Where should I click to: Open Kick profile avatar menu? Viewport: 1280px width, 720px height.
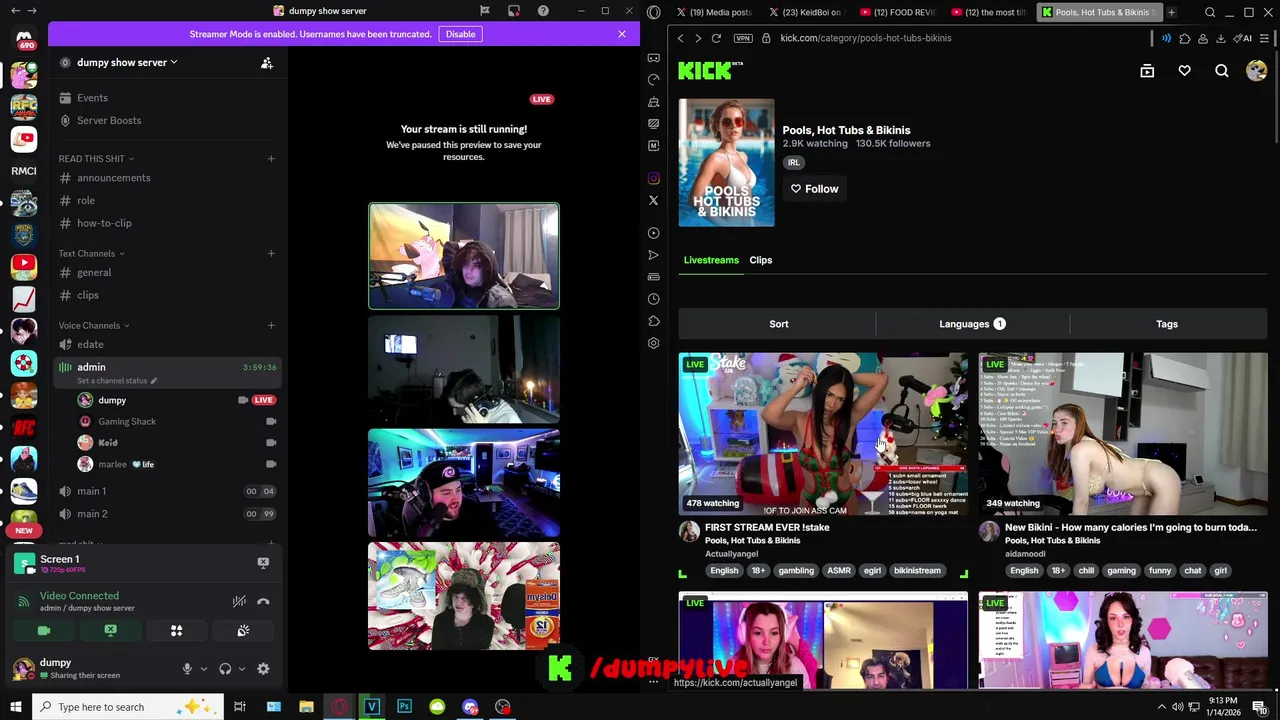[1257, 71]
